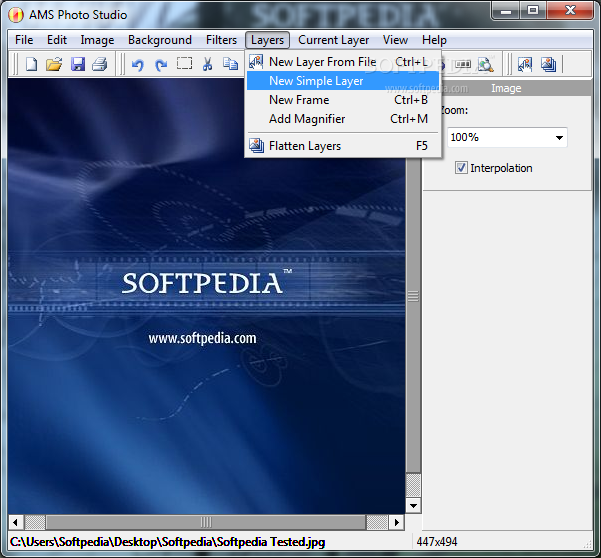
Task: Cut selection with the scissors icon
Action: pyautogui.click(x=207, y=64)
